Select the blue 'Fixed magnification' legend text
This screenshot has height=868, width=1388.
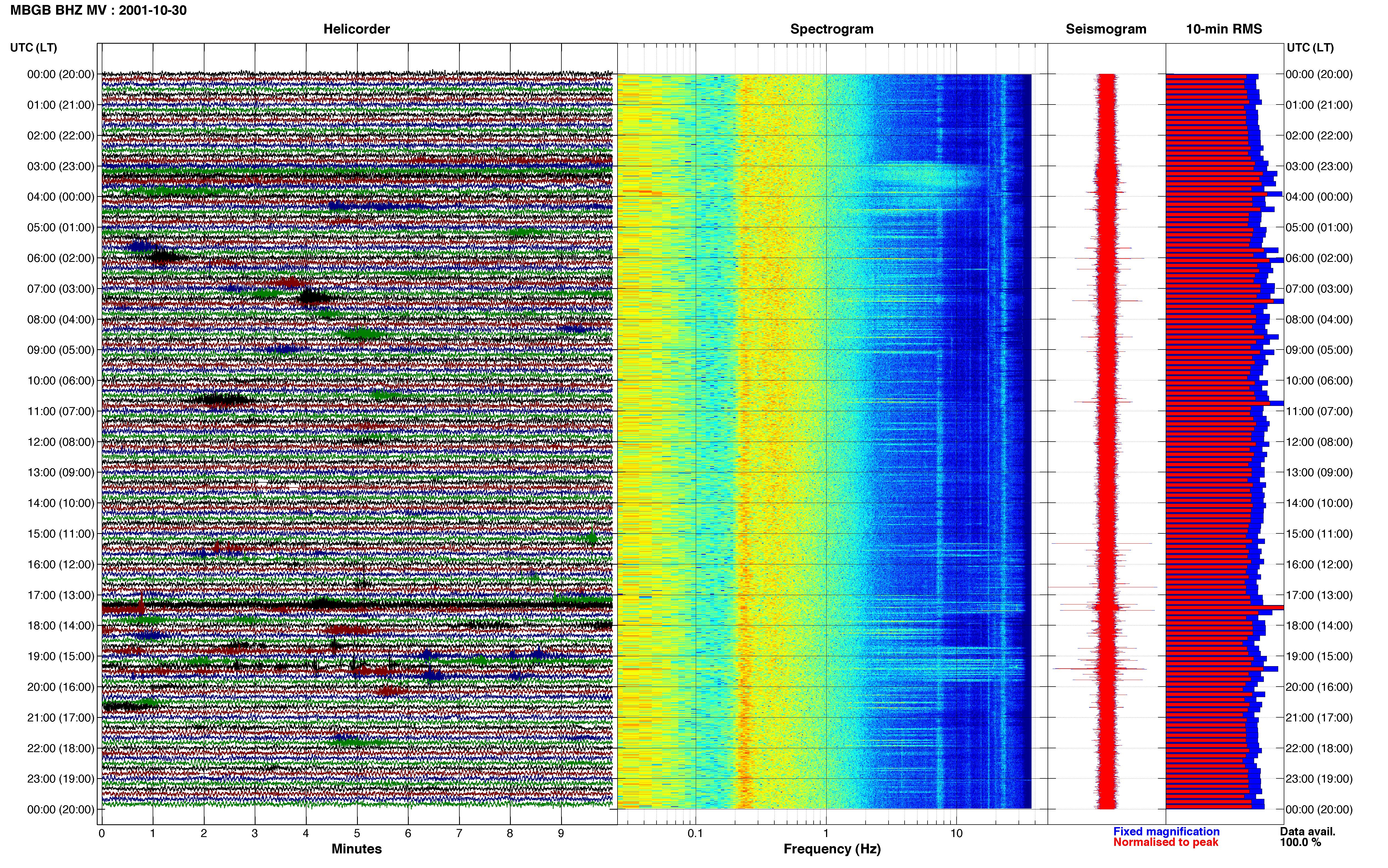point(1166,831)
